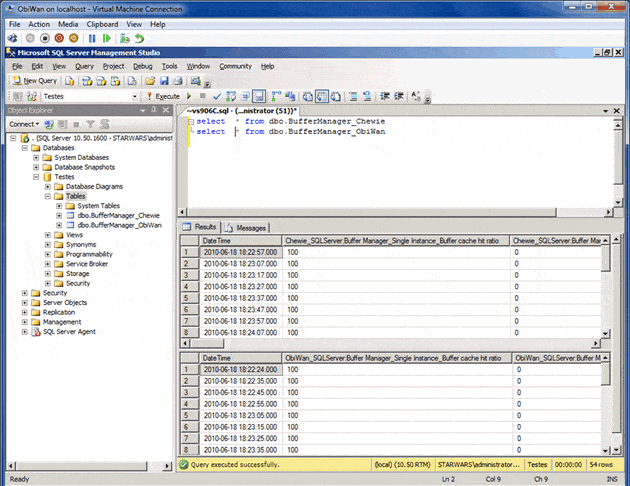Screen dimensions: 630x486
Task: Decrease indent in the query editor
Action: click(385, 96)
